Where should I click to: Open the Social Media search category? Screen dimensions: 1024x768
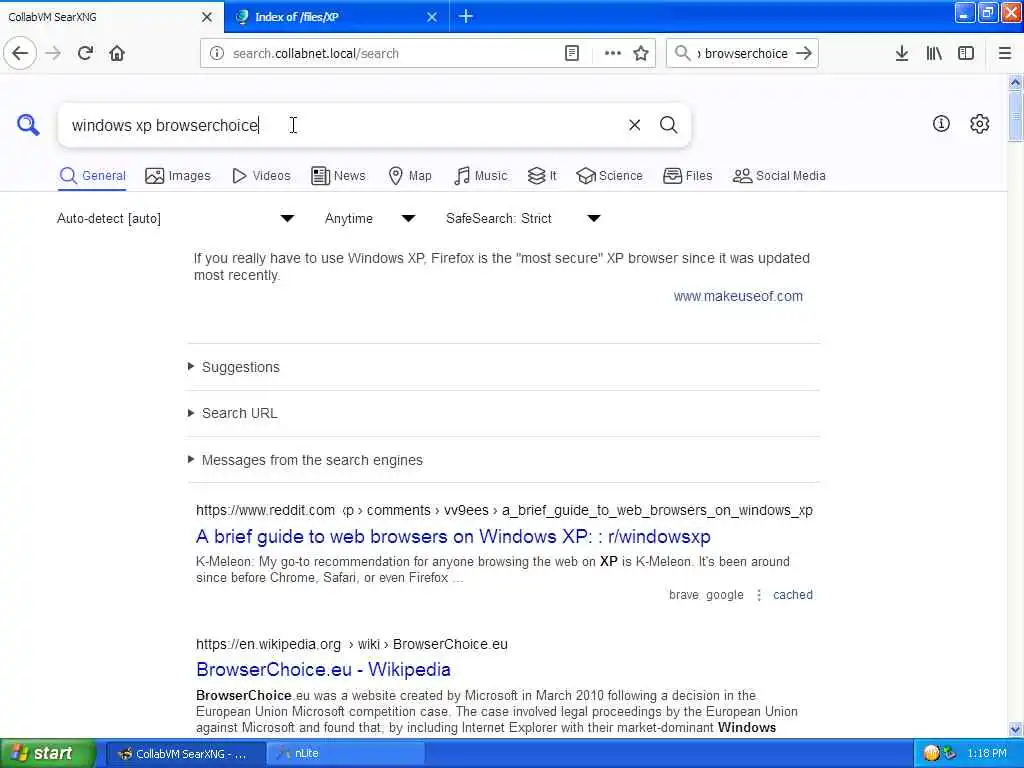coord(778,176)
